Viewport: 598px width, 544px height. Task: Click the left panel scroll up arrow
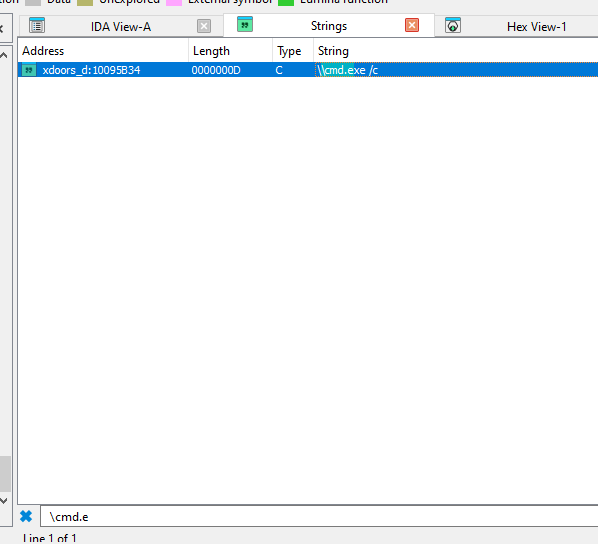point(4,56)
